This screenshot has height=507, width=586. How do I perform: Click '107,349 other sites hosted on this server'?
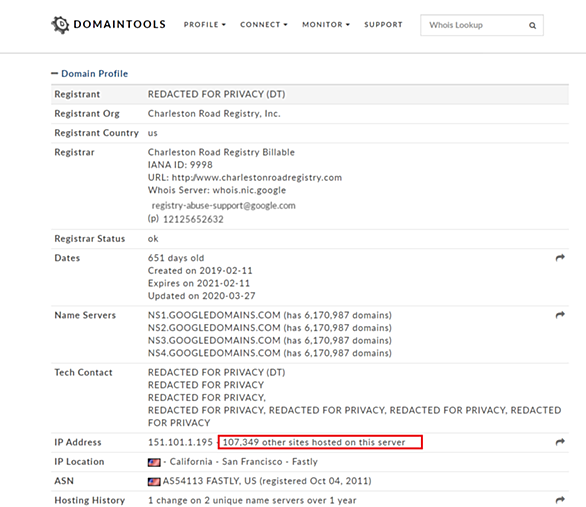coord(314,442)
